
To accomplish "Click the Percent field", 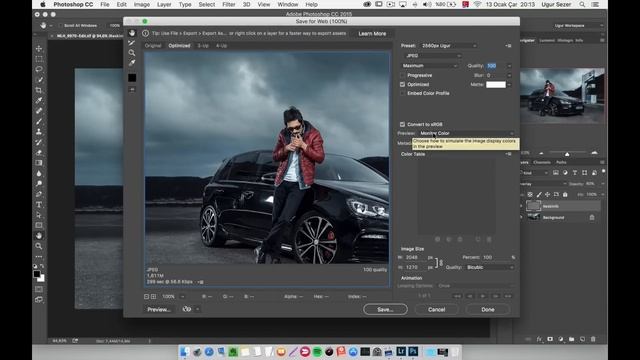I will [x=496, y=258].
